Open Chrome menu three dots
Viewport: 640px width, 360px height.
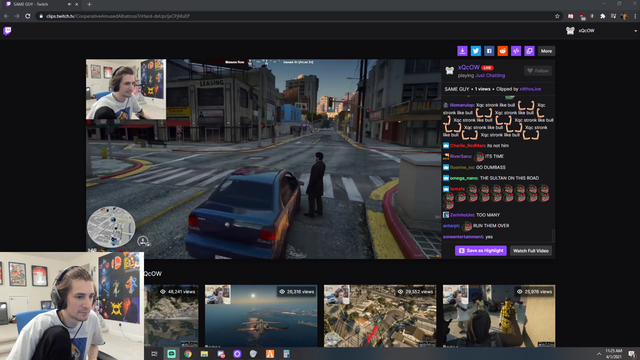pos(635,16)
